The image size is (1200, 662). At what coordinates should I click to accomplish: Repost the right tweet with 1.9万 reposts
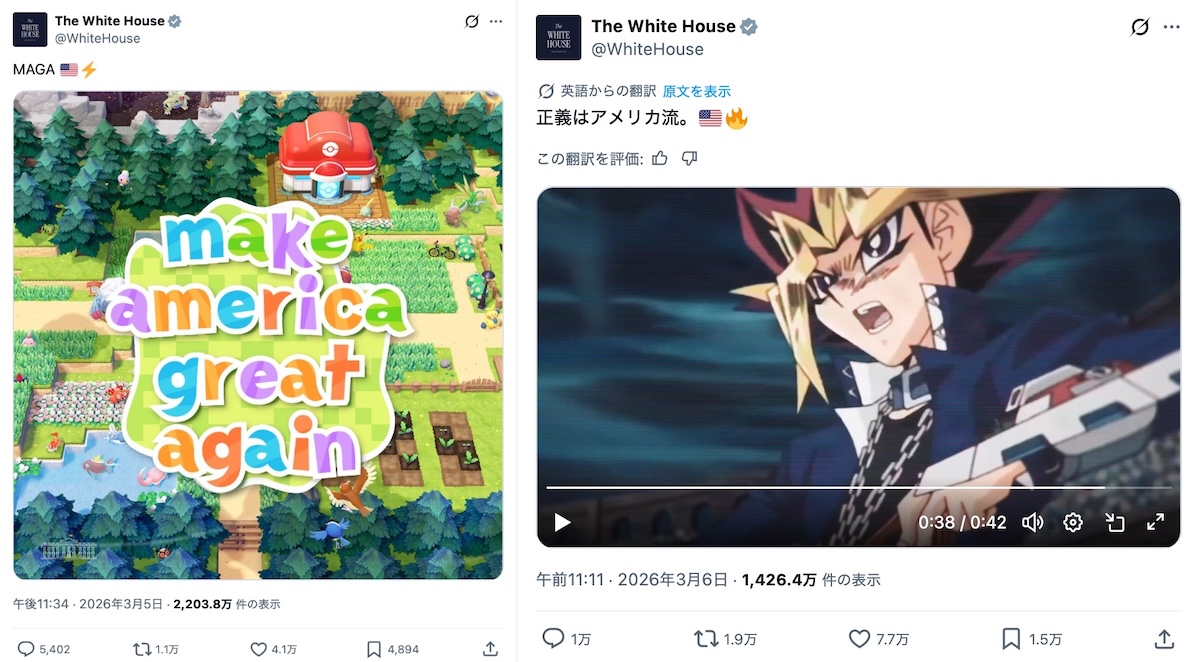coord(705,638)
